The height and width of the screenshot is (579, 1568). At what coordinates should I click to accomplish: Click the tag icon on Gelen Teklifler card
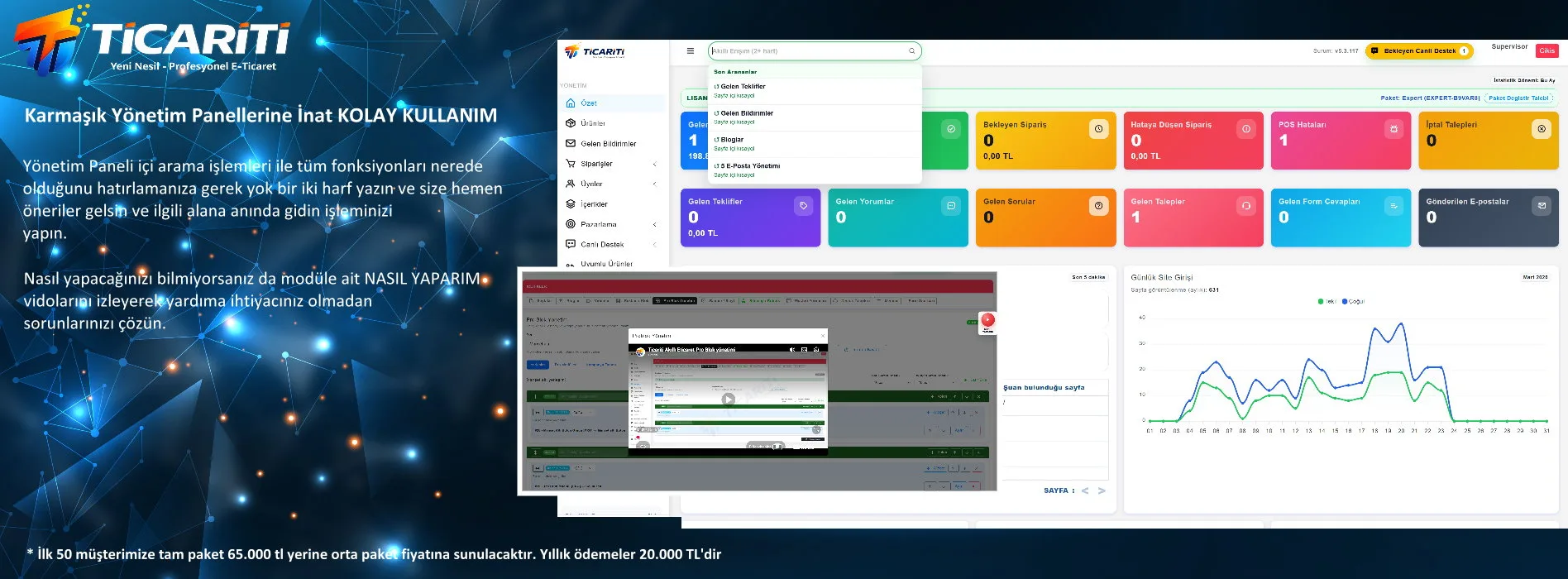[803, 206]
